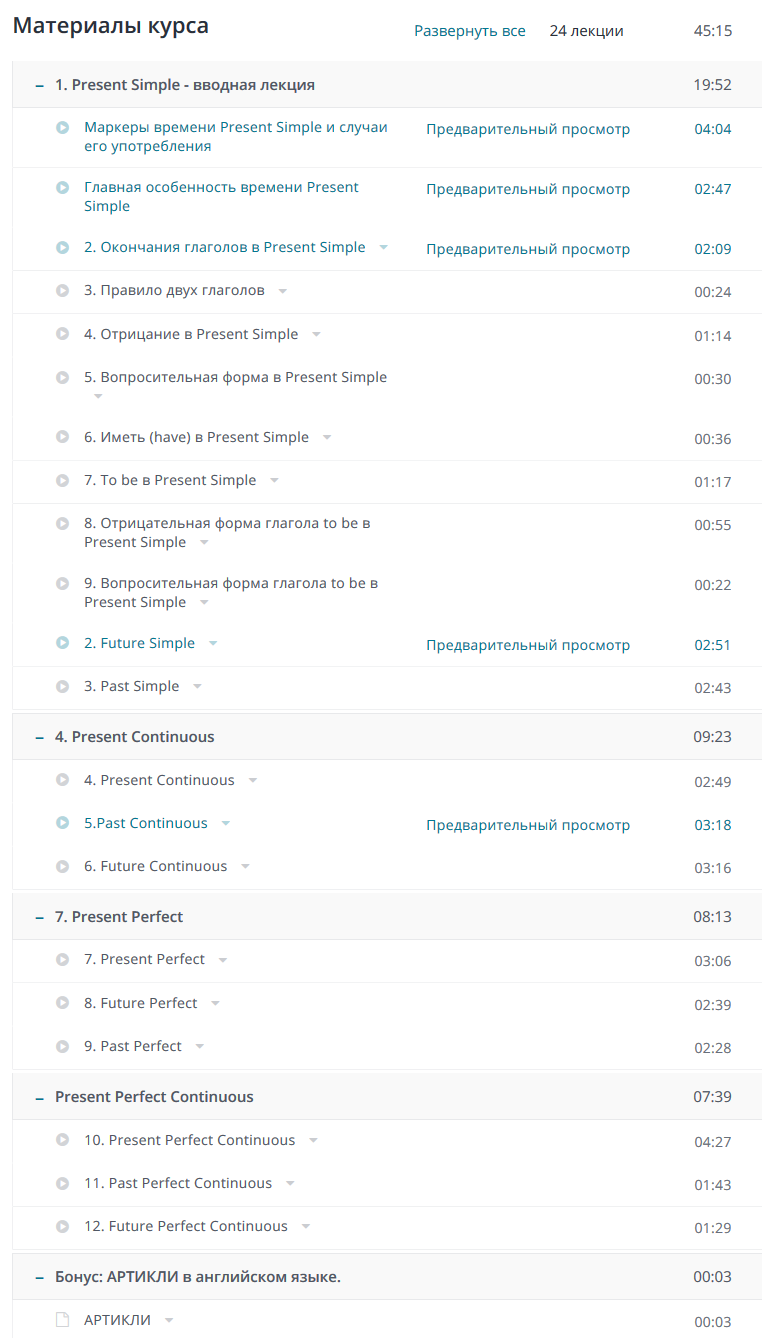Open Предварительный просмотр for 5.Past Continuous

(528, 825)
